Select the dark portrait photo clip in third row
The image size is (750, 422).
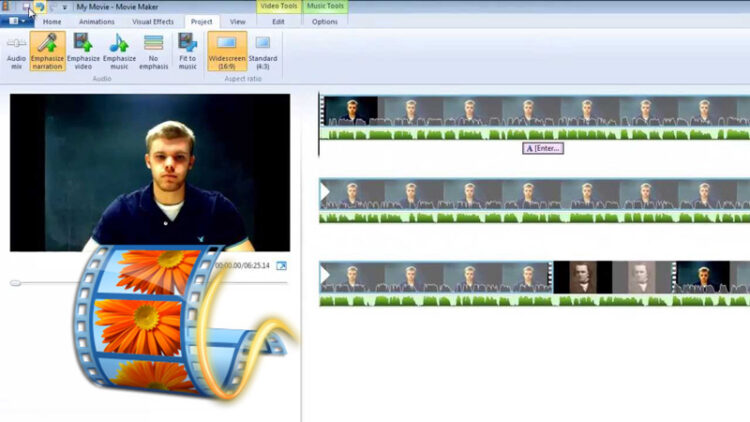[583, 277]
